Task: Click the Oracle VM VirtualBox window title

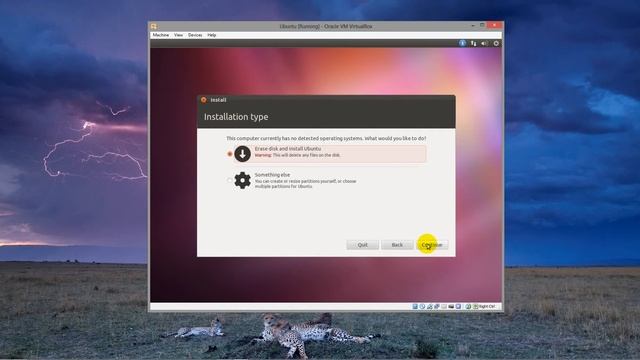Action: [326, 26]
